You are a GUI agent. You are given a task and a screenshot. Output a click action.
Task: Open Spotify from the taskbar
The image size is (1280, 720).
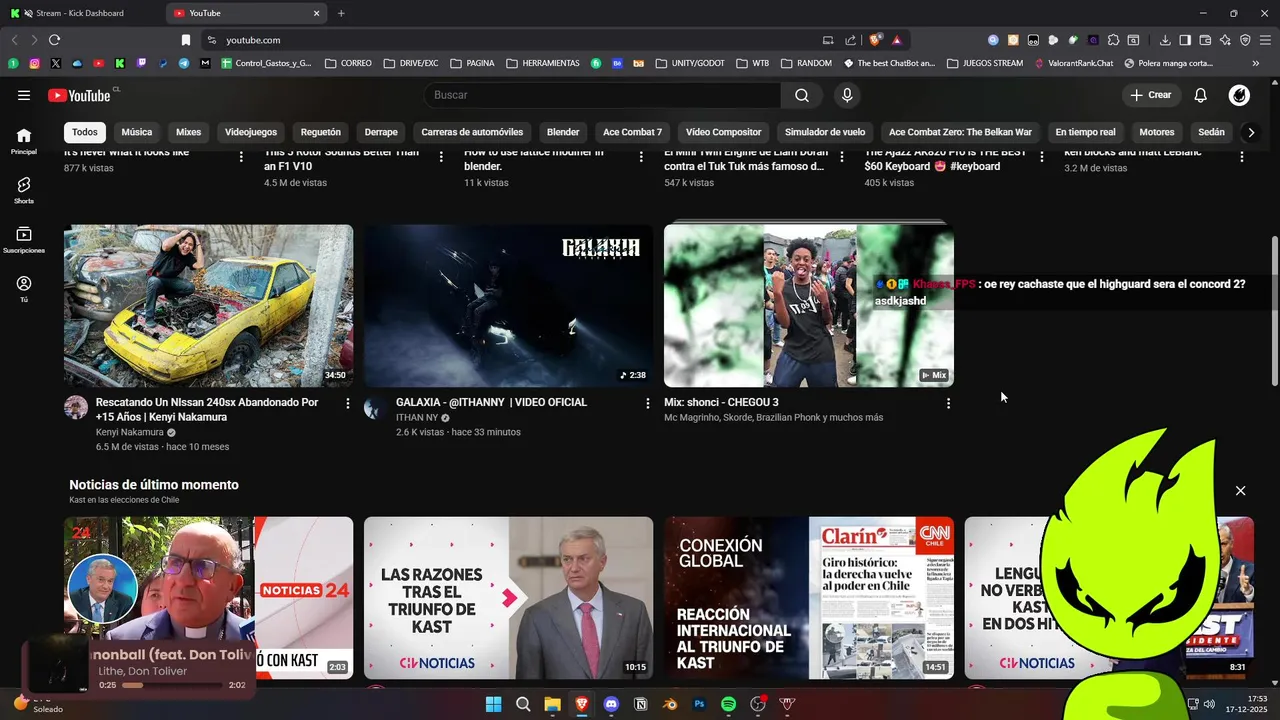[728, 704]
